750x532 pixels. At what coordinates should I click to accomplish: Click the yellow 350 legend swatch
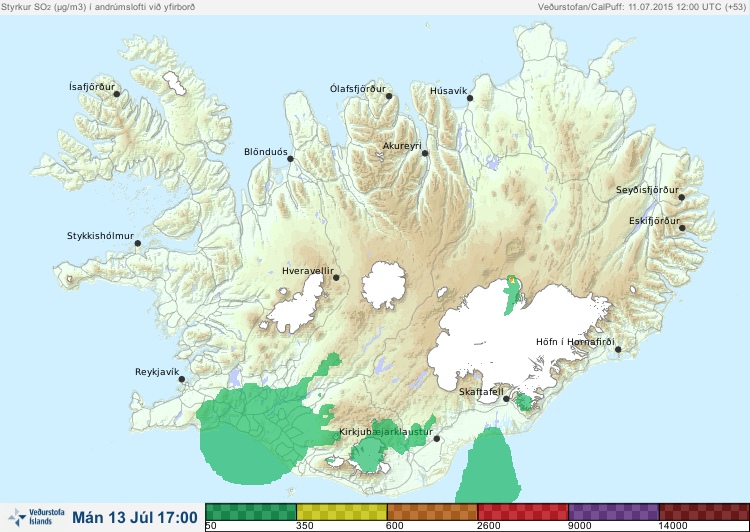click(x=342, y=512)
